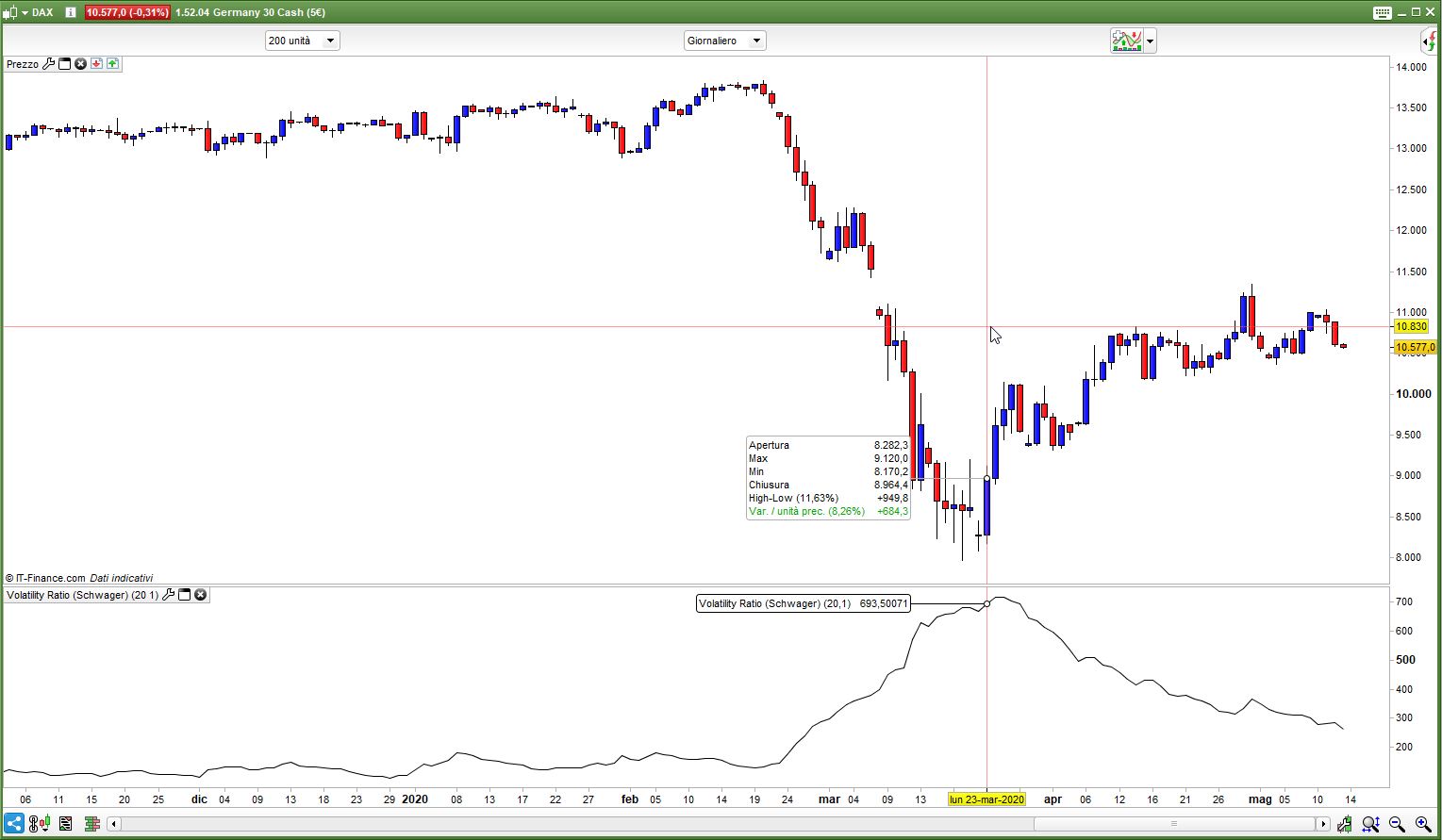Zoom out on the chart time axis
The image size is (1442, 840).
coord(1397,824)
